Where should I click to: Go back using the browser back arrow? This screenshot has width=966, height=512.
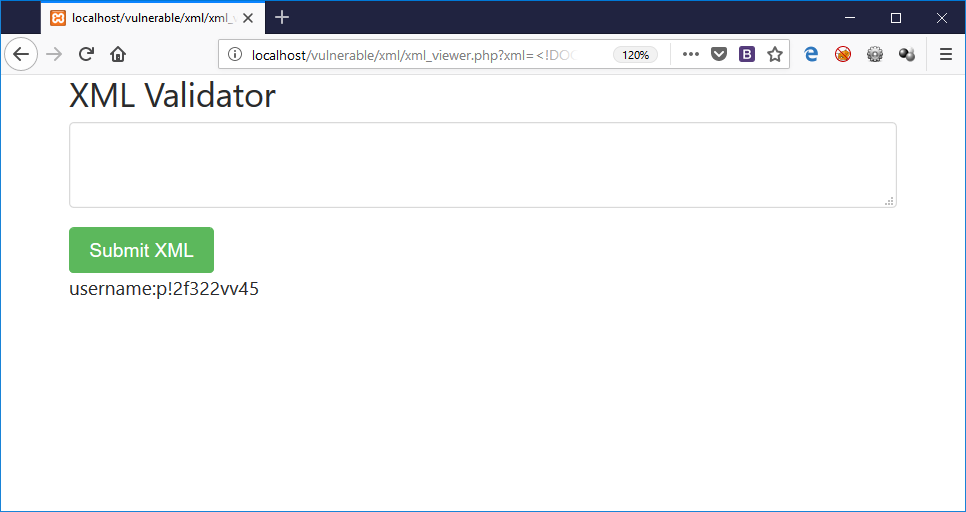click(21, 55)
